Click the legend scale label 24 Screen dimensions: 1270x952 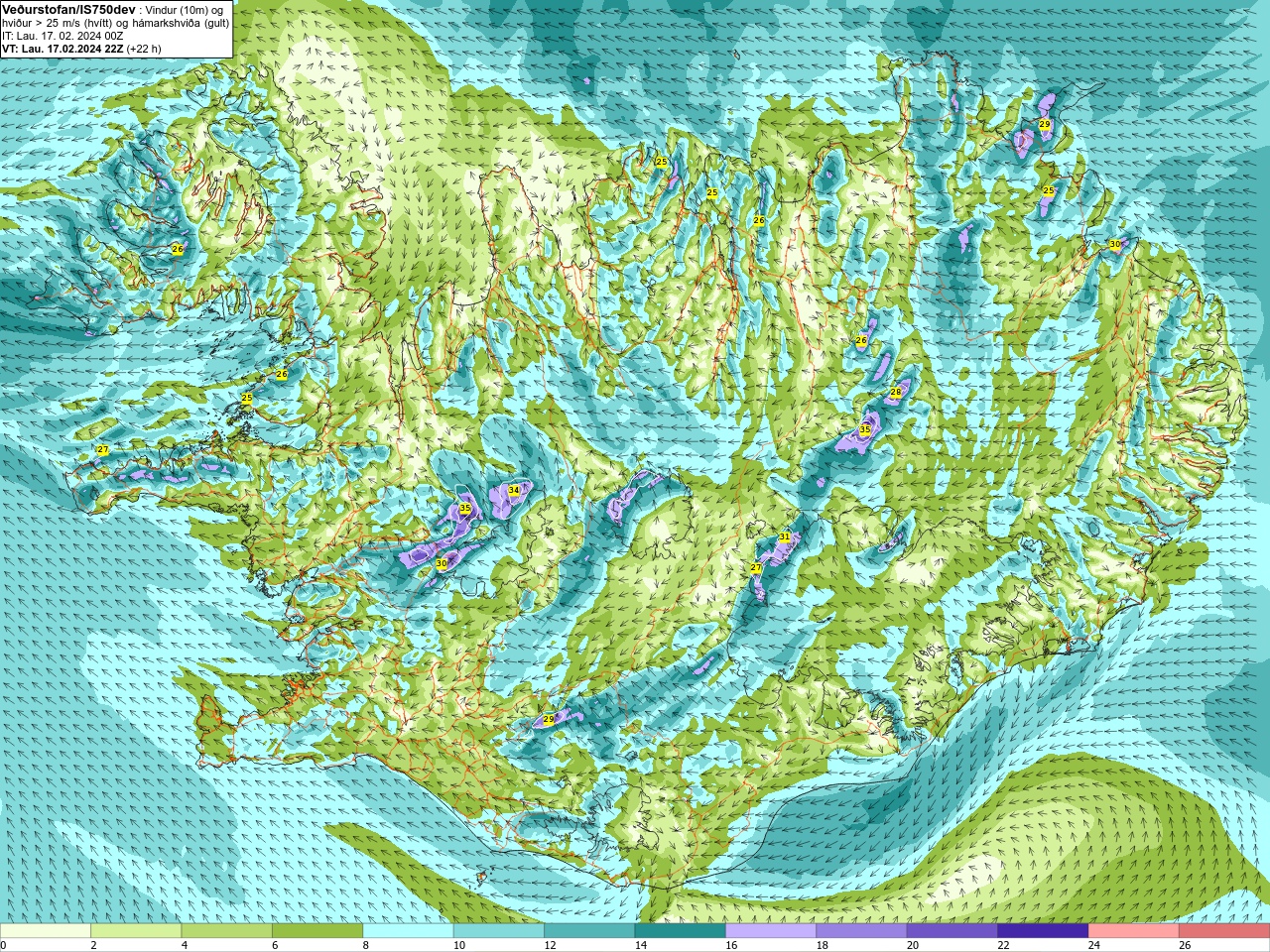coord(1093,945)
